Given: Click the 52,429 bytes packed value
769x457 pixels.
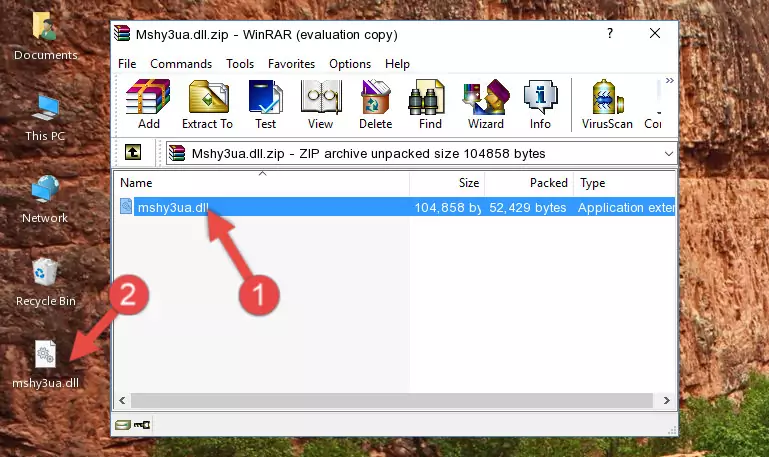Looking at the screenshot, I should (x=528, y=207).
